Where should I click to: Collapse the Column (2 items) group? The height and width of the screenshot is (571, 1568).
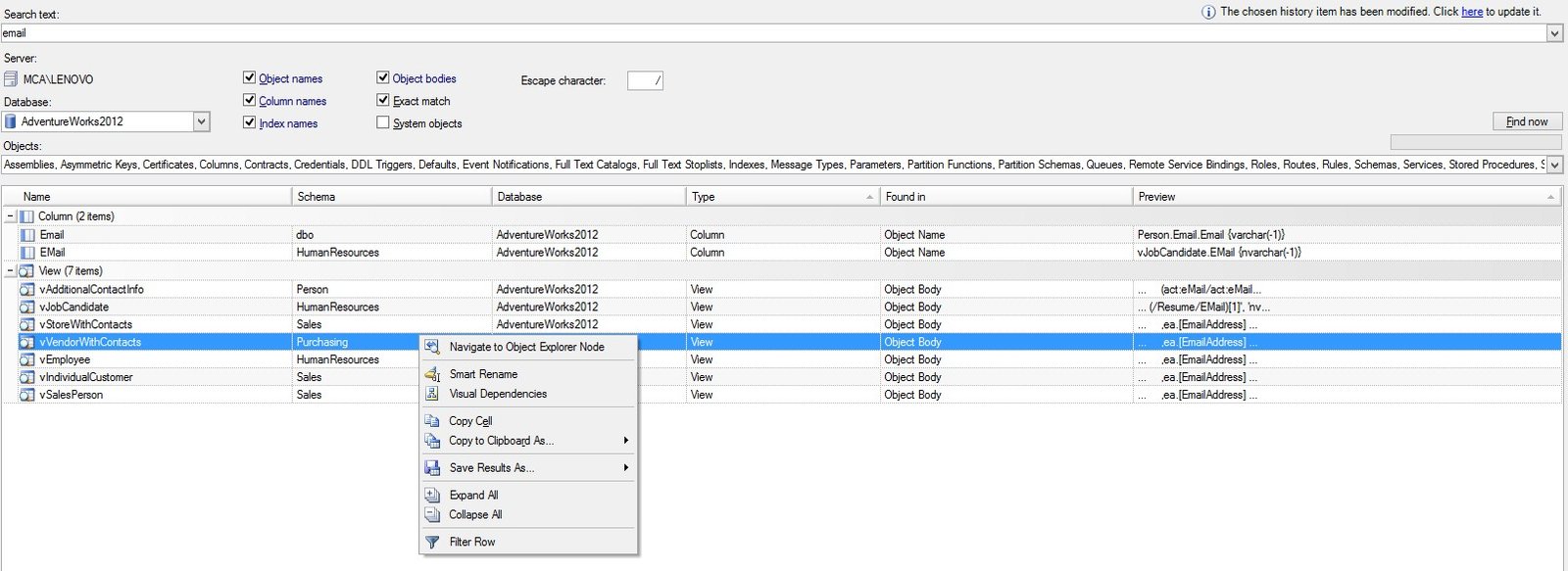(x=11, y=216)
